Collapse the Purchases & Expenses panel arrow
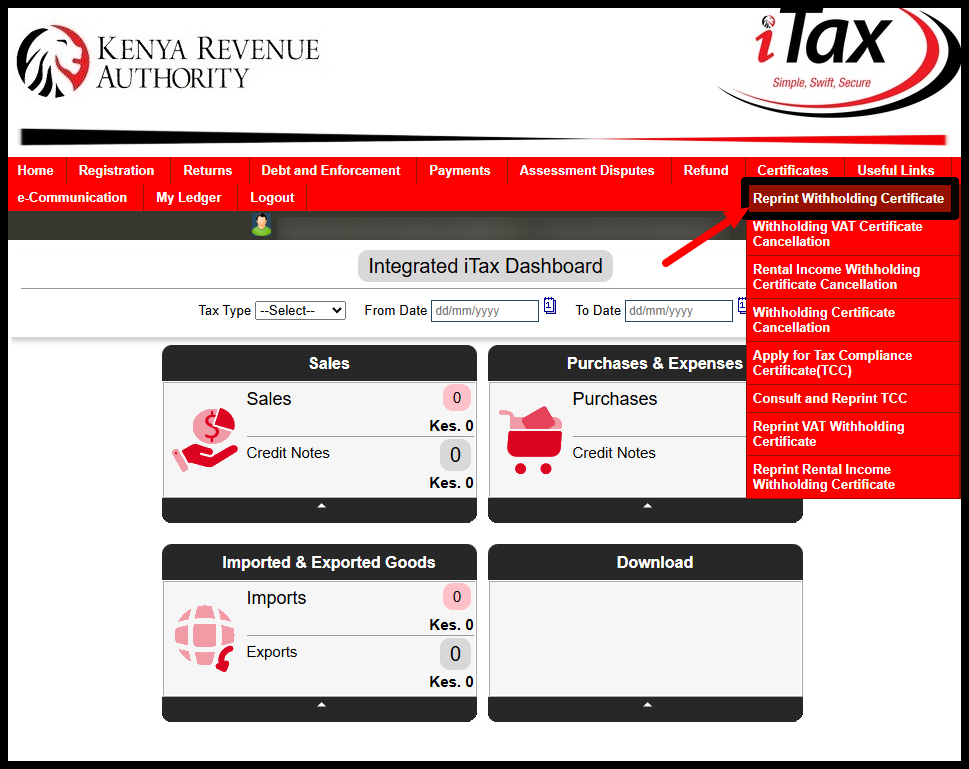 click(647, 506)
